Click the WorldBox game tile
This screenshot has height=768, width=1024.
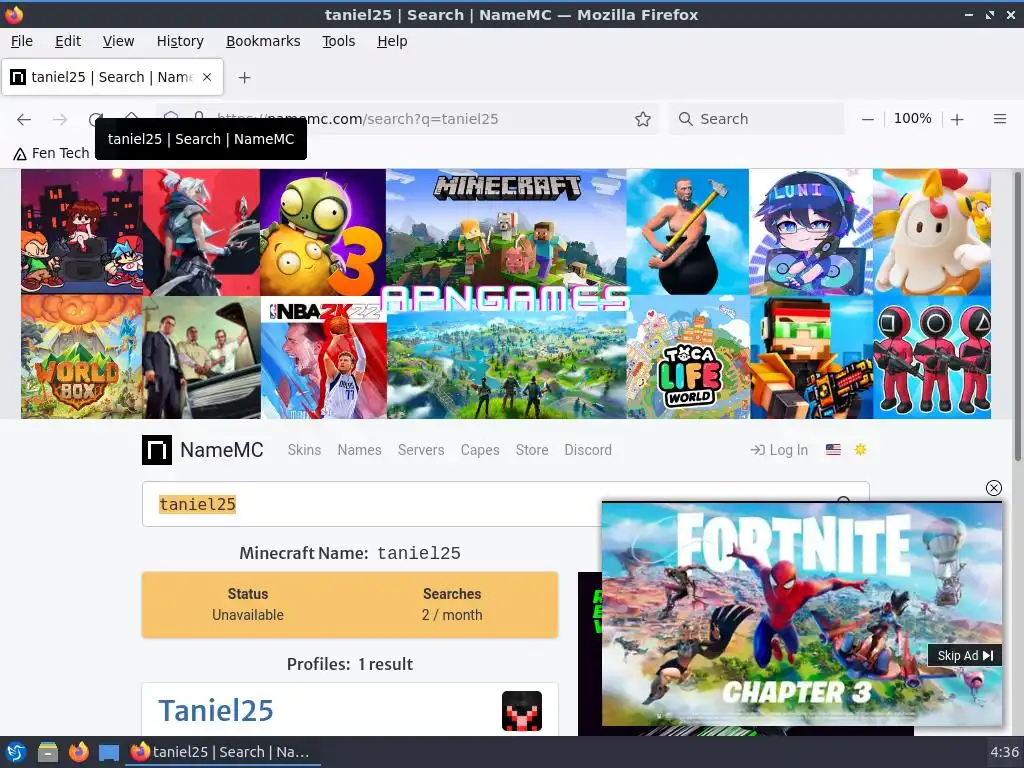[82, 357]
